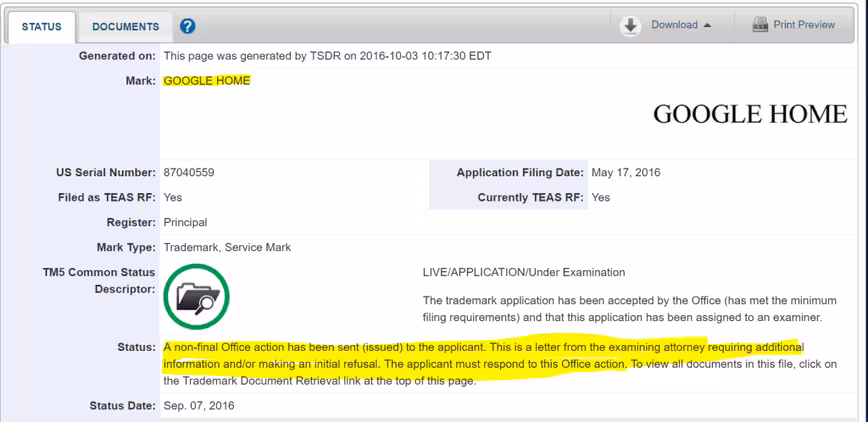Click the Yes value beside Filed as TEAS RF
Screen dimensions: 868x422
[173, 198]
